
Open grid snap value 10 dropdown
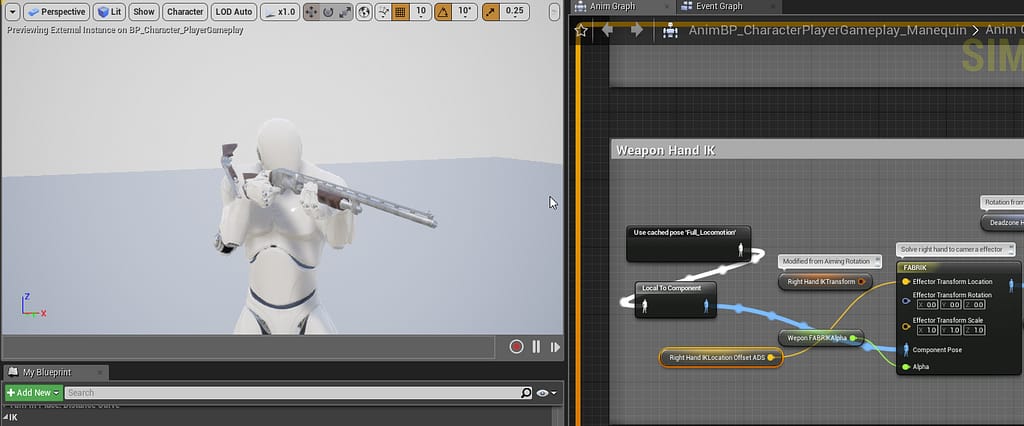421,12
